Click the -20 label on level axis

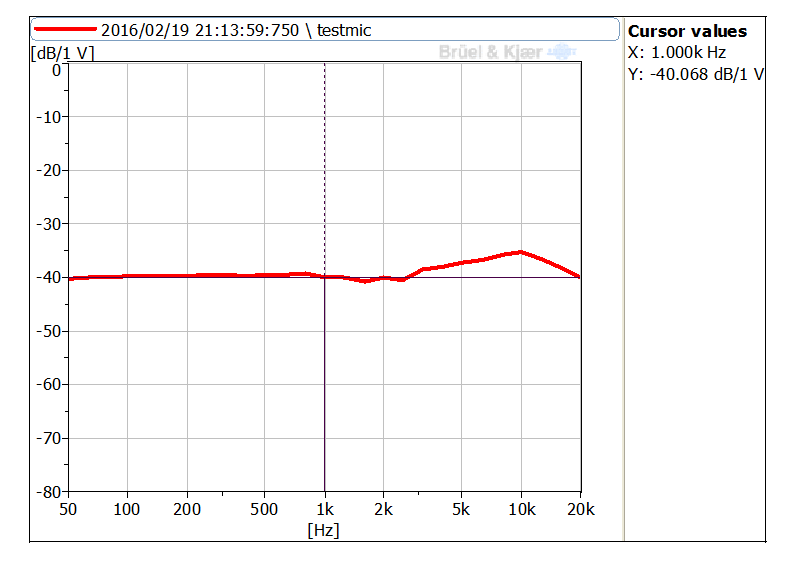49,170
